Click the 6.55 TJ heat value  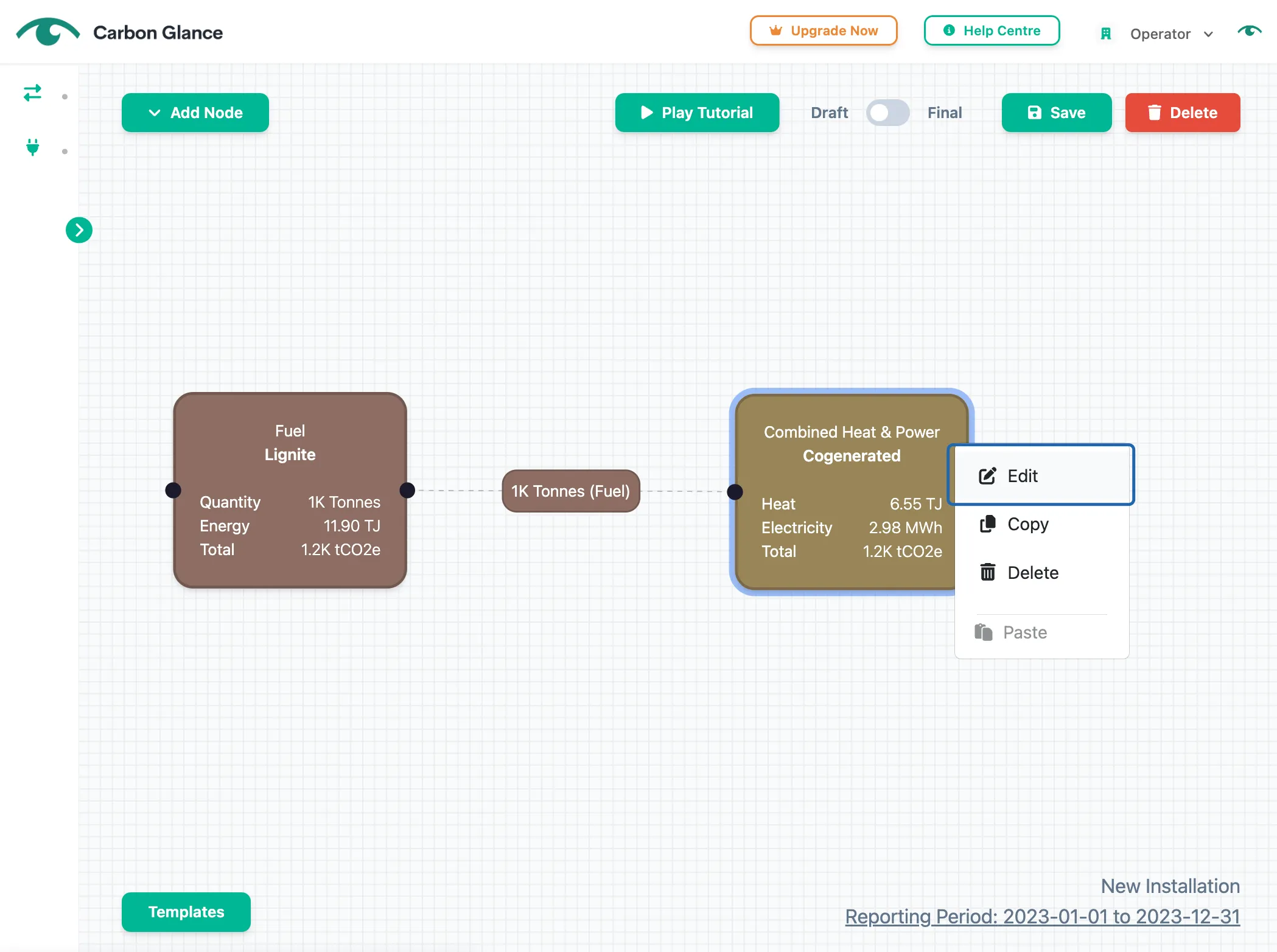click(916, 504)
